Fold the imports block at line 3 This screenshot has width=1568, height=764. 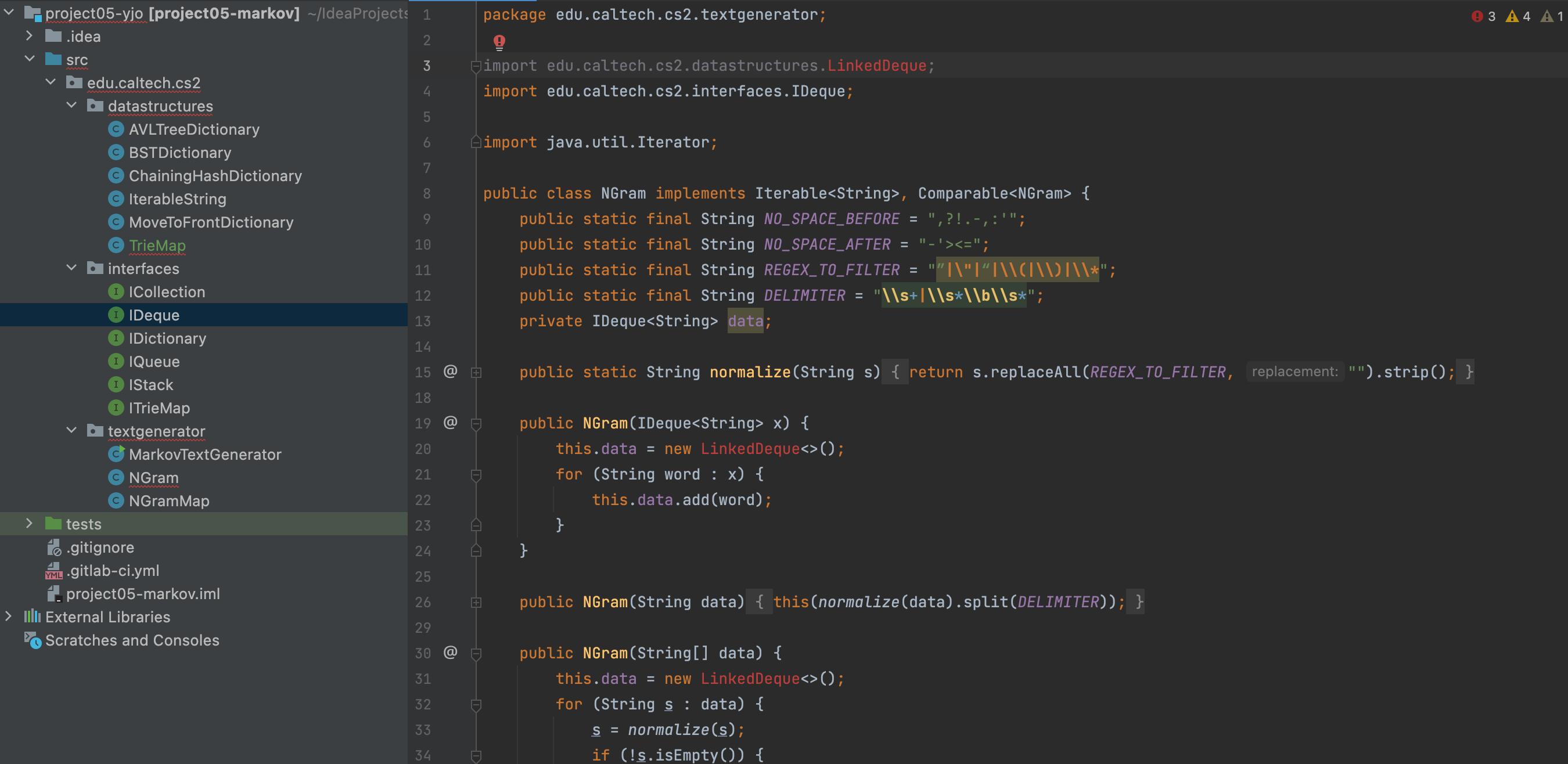(x=476, y=66)
